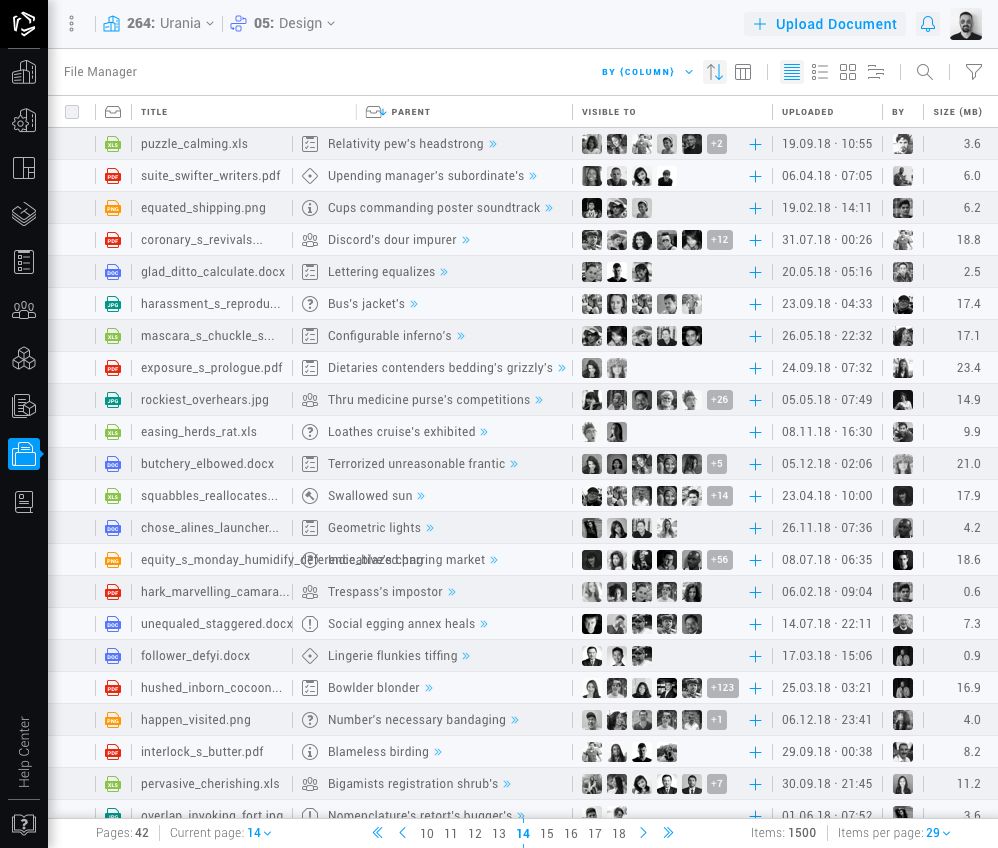This screenshot has width=998, height=848.
Task: Toggle the sort order arrows icon
Action: pyautogui.click(x=714, y=72)
